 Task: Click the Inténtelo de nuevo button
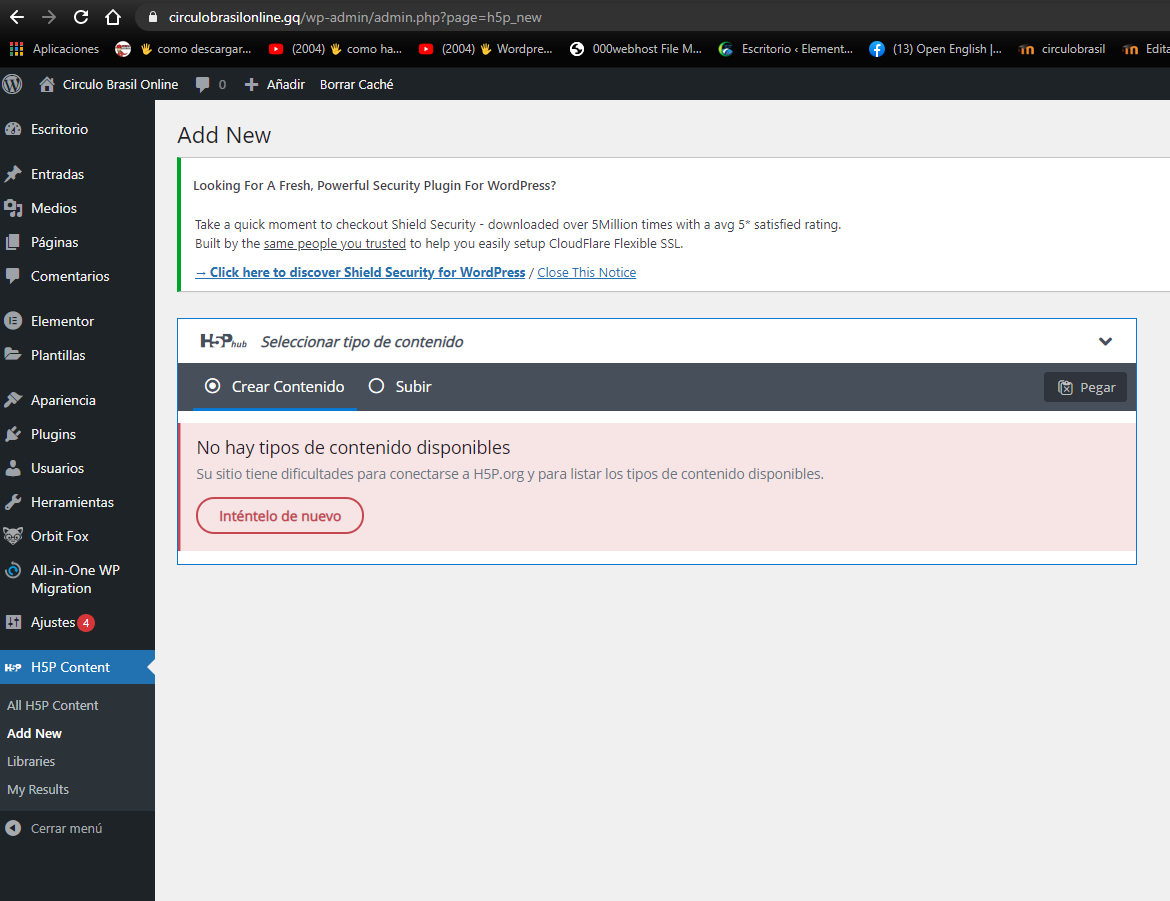click(x=280, y=516)
